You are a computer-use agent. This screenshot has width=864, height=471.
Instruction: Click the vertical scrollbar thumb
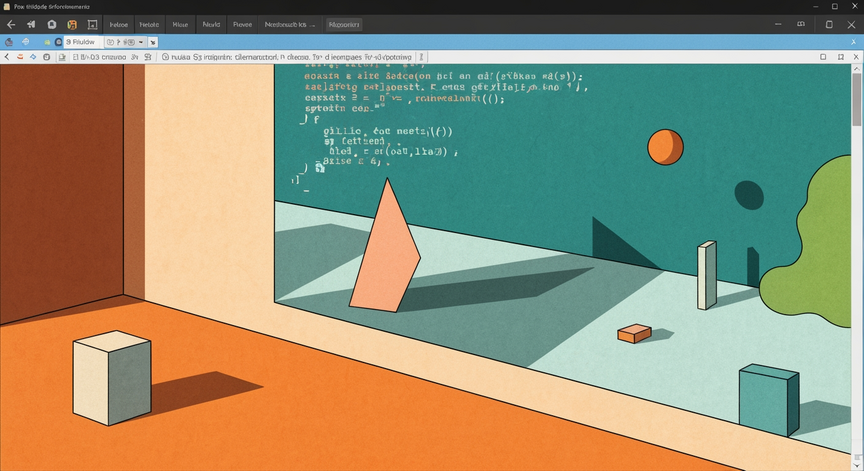856,99
